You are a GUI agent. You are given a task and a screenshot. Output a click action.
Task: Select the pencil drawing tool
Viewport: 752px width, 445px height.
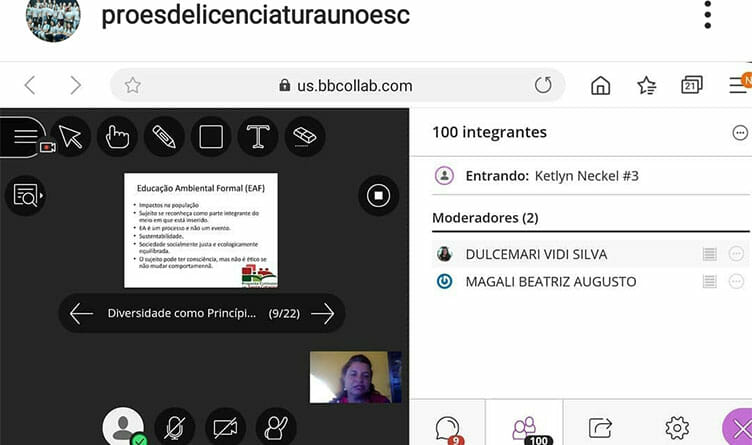click(164, 137)
